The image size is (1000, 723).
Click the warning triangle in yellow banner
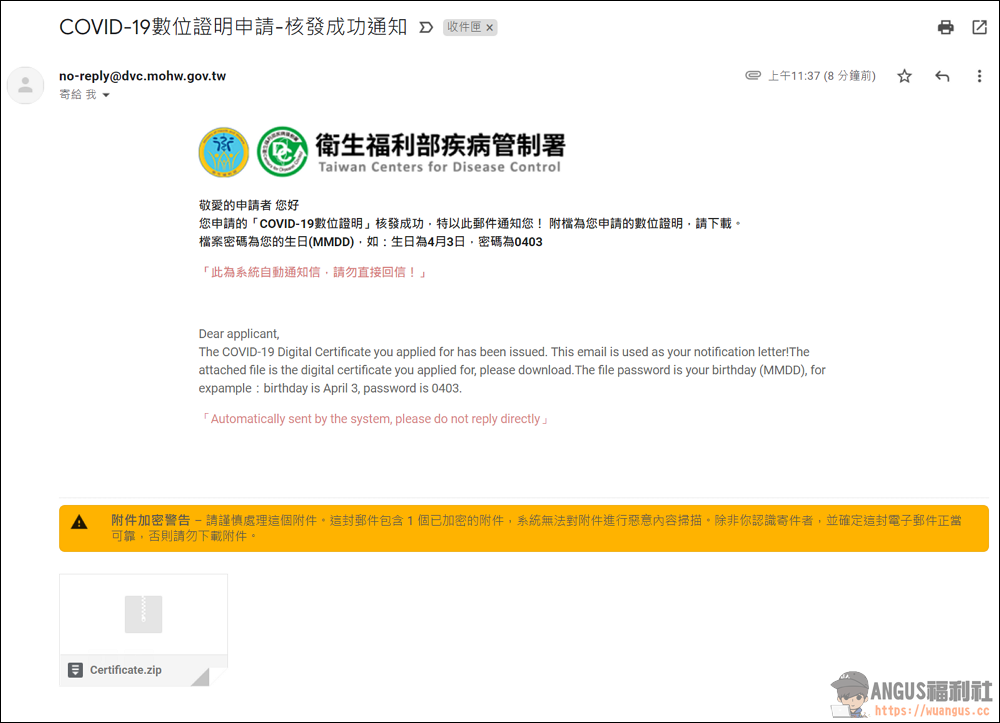(x=79, y=522)
